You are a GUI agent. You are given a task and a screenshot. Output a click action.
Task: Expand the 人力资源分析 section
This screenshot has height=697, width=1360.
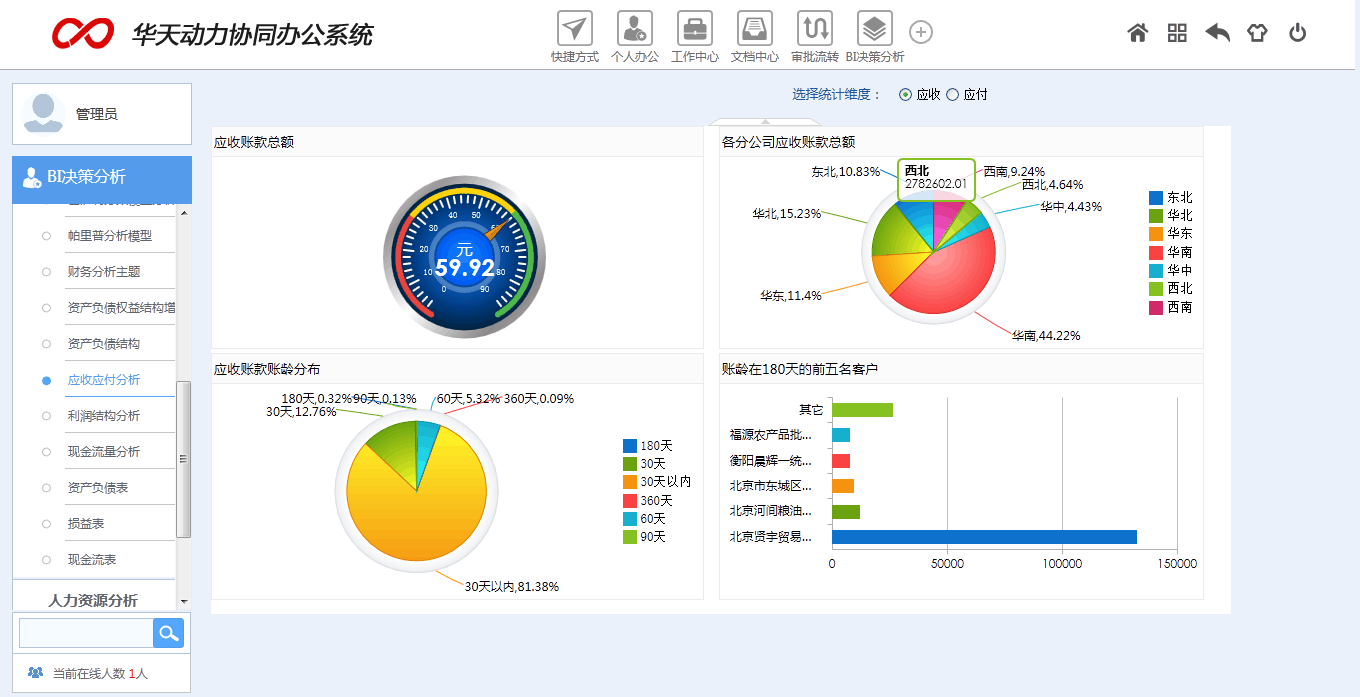click(93, 600)
